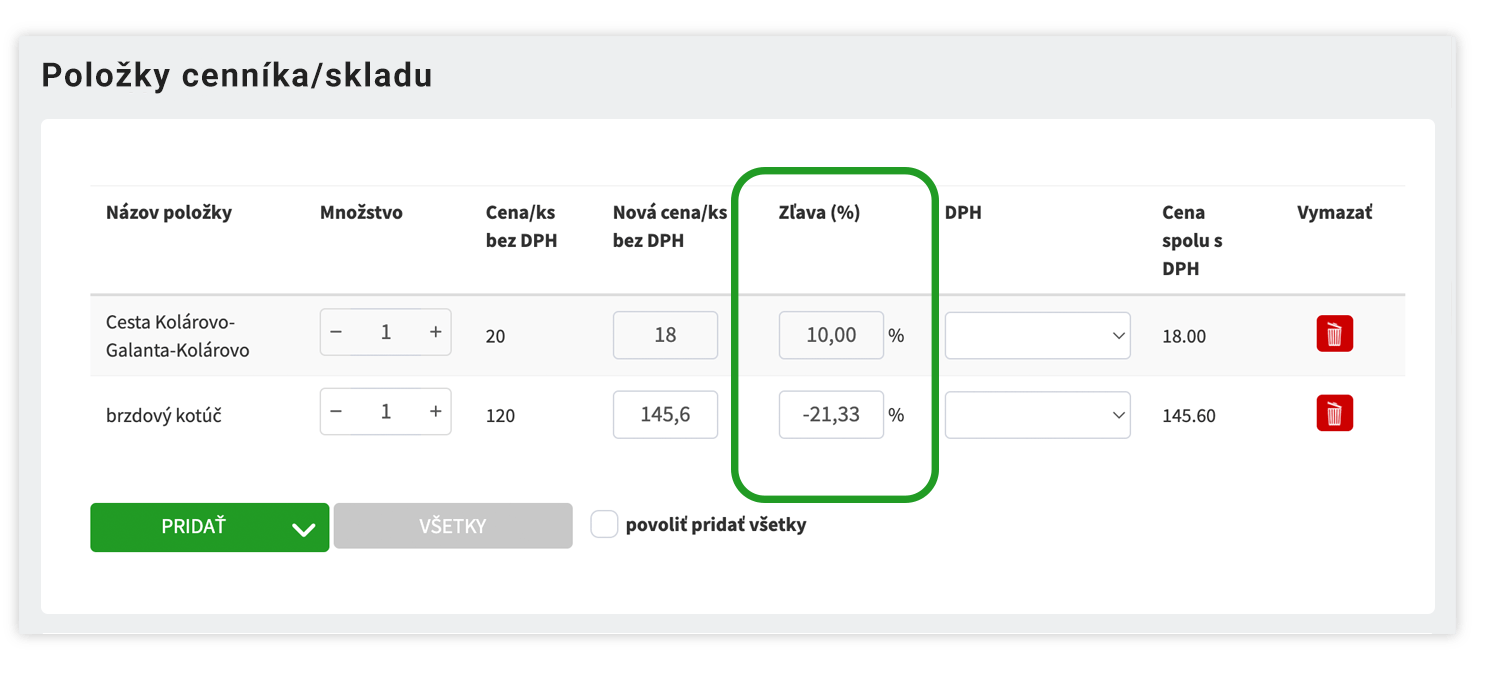The width and height of the screenshot is (1500, 674).
Task: Decrease quantity for Cesta Kolárovo-Galanta-Kolárovo with minus
Action: (336, 333)
